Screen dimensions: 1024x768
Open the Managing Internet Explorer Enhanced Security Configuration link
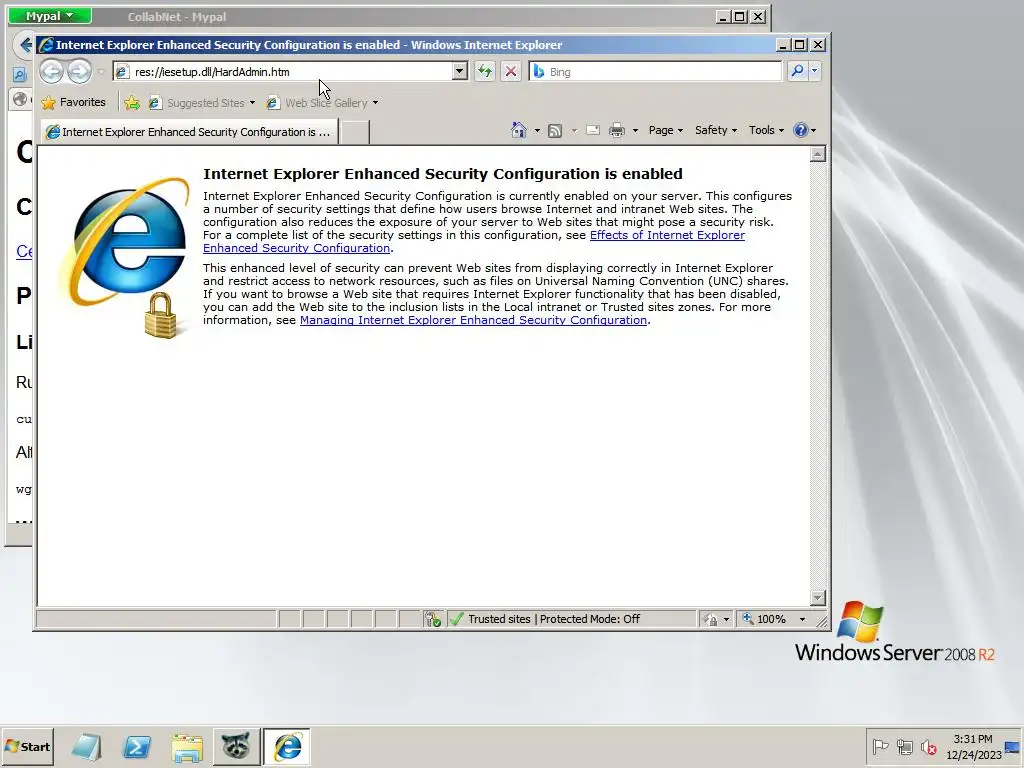[x=473, y=320]
